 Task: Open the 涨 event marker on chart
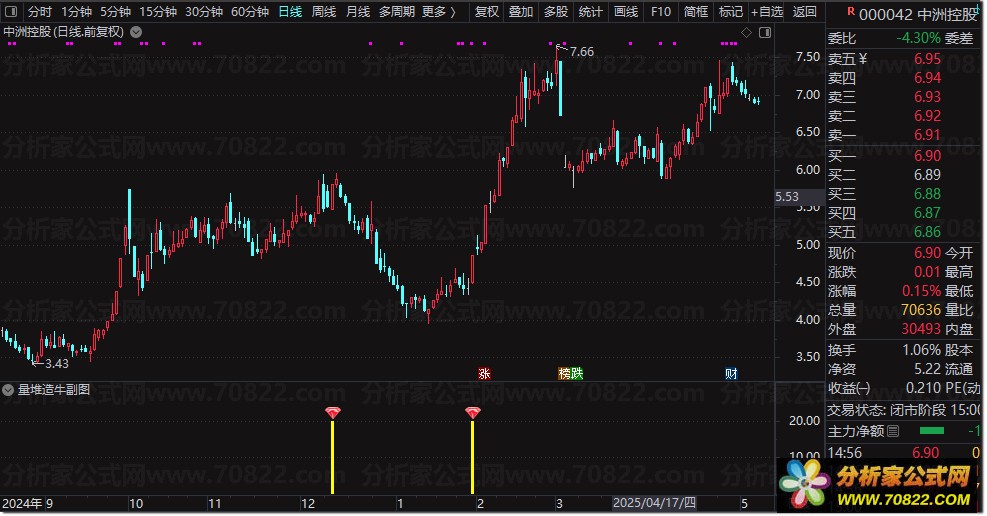pos(484,374)
